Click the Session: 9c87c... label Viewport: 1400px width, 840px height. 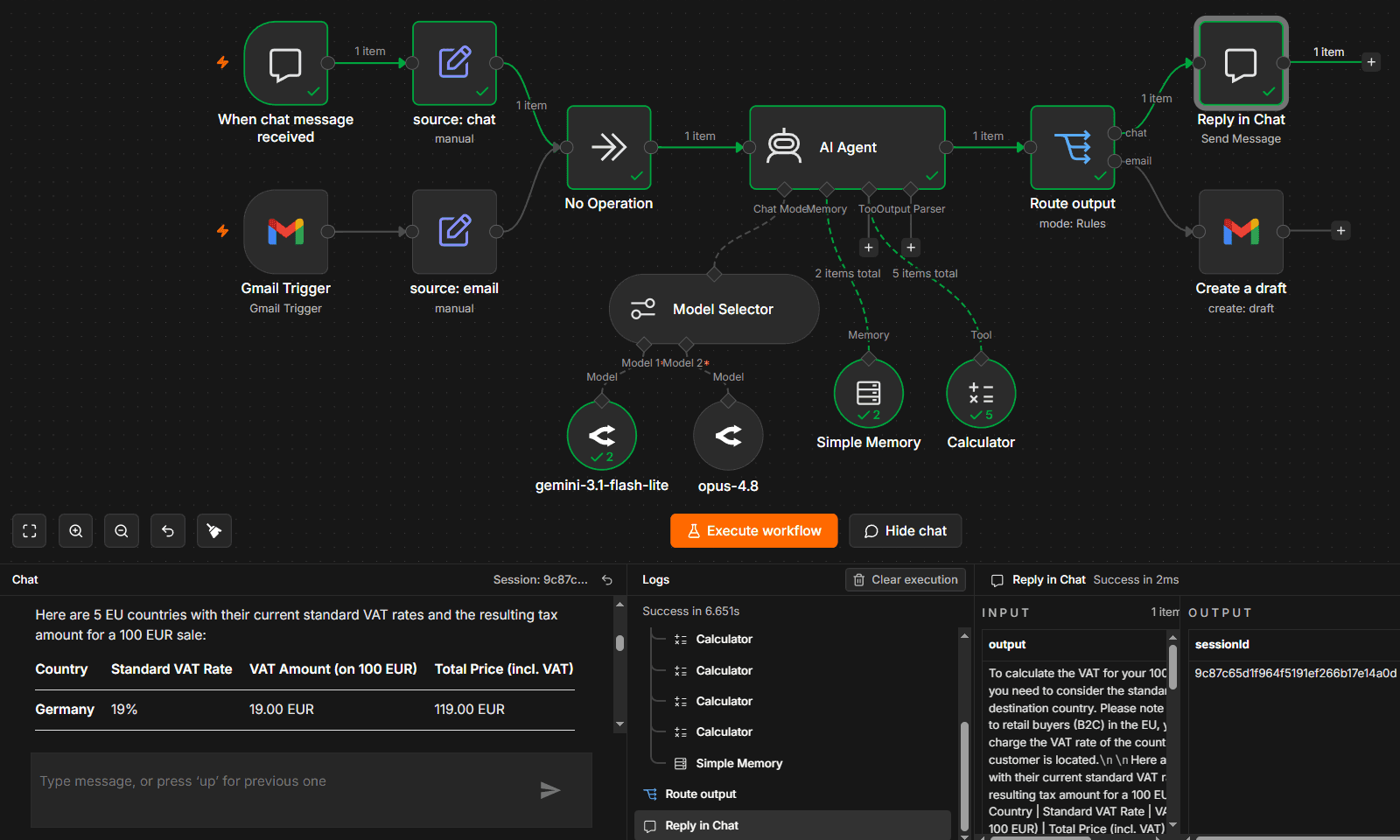coord(541,580)
